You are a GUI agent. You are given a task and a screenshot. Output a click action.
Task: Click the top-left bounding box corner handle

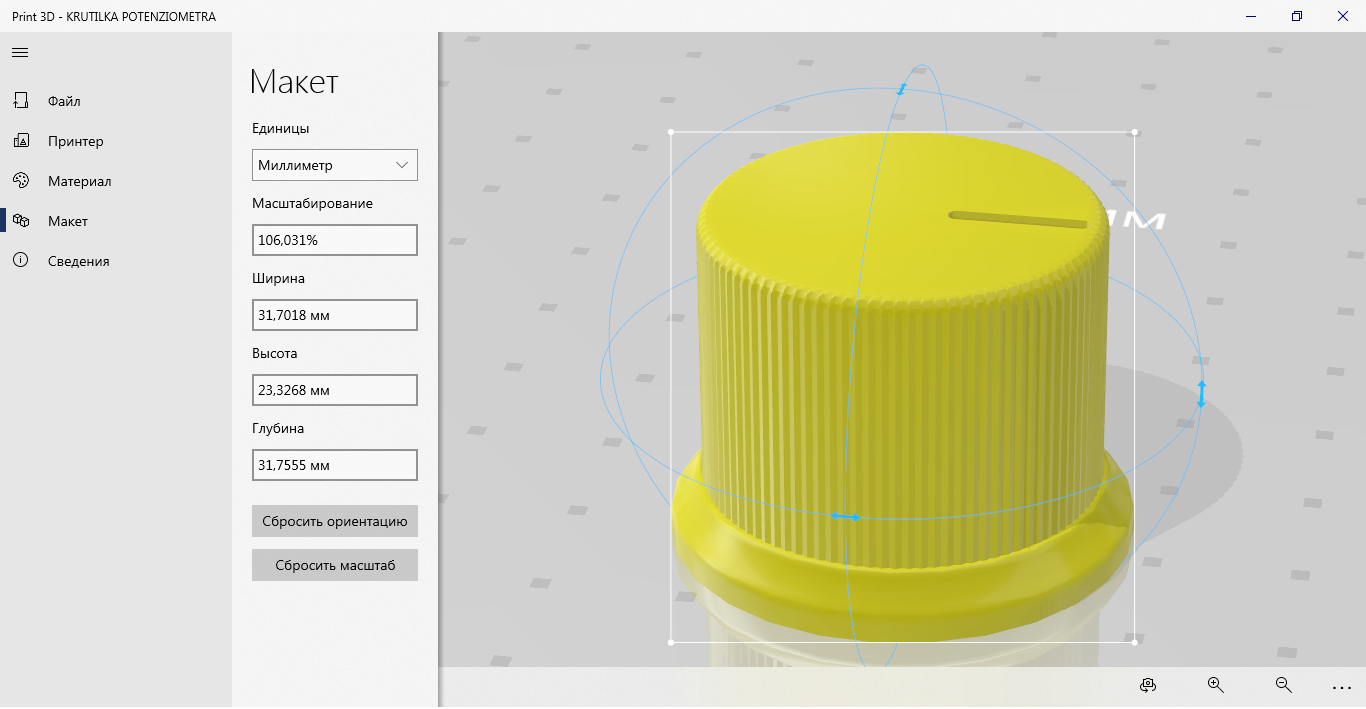(x=671, y=132)
